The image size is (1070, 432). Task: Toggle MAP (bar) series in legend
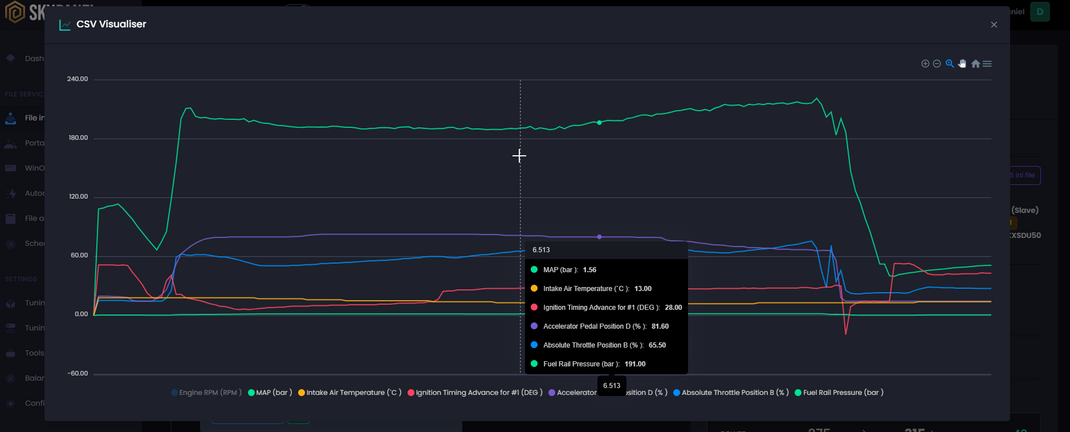point(273,393)
